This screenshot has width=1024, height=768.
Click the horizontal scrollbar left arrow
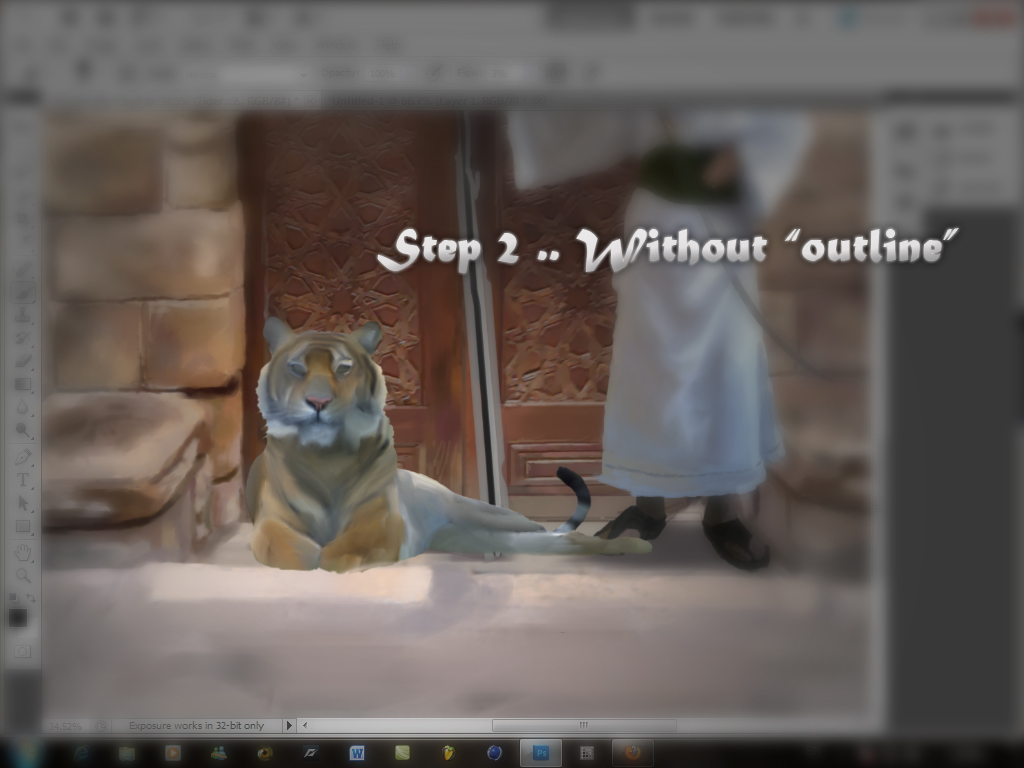[305, 725]
